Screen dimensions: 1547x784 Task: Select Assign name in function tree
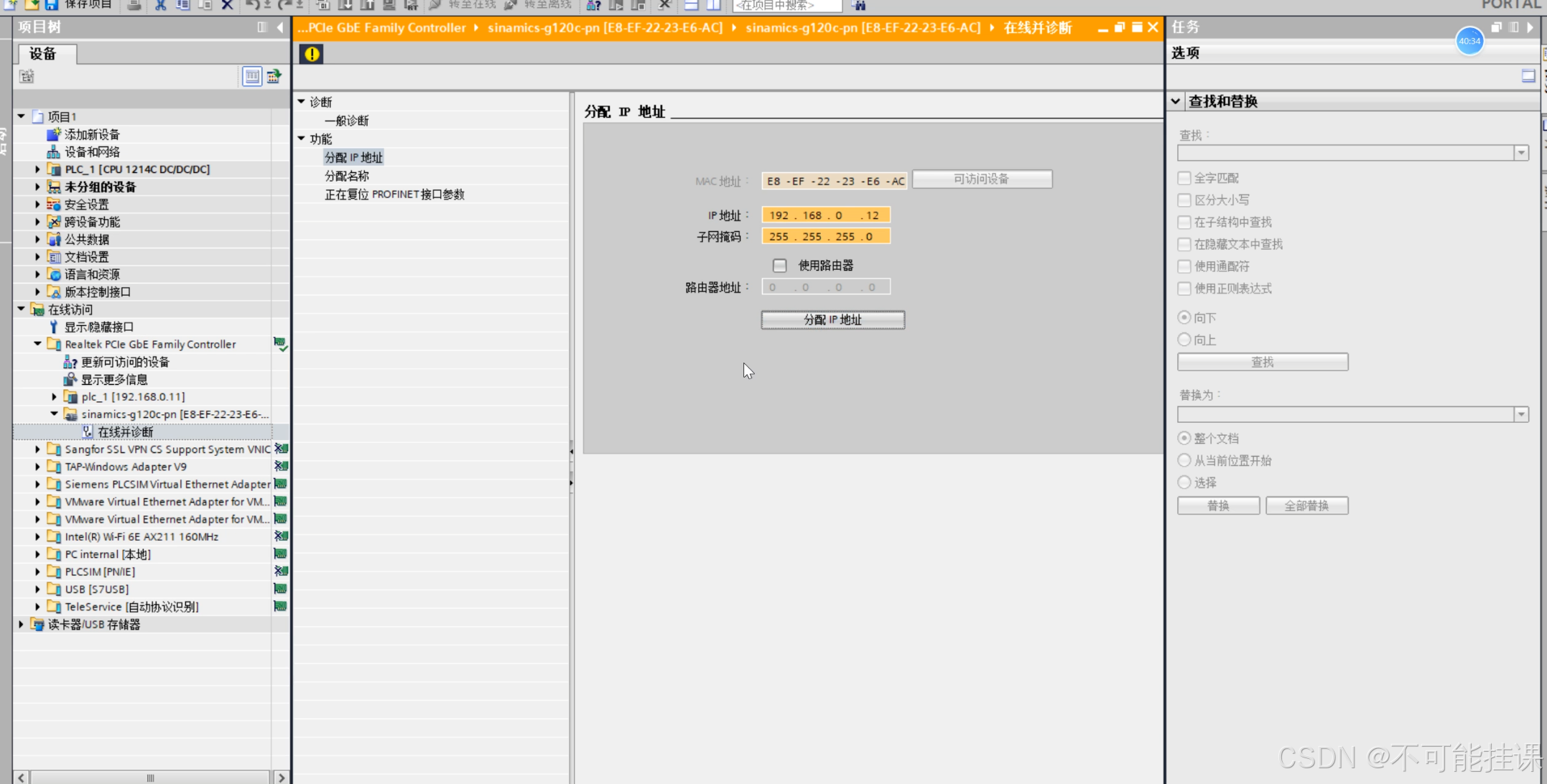(x=347, y=176)
